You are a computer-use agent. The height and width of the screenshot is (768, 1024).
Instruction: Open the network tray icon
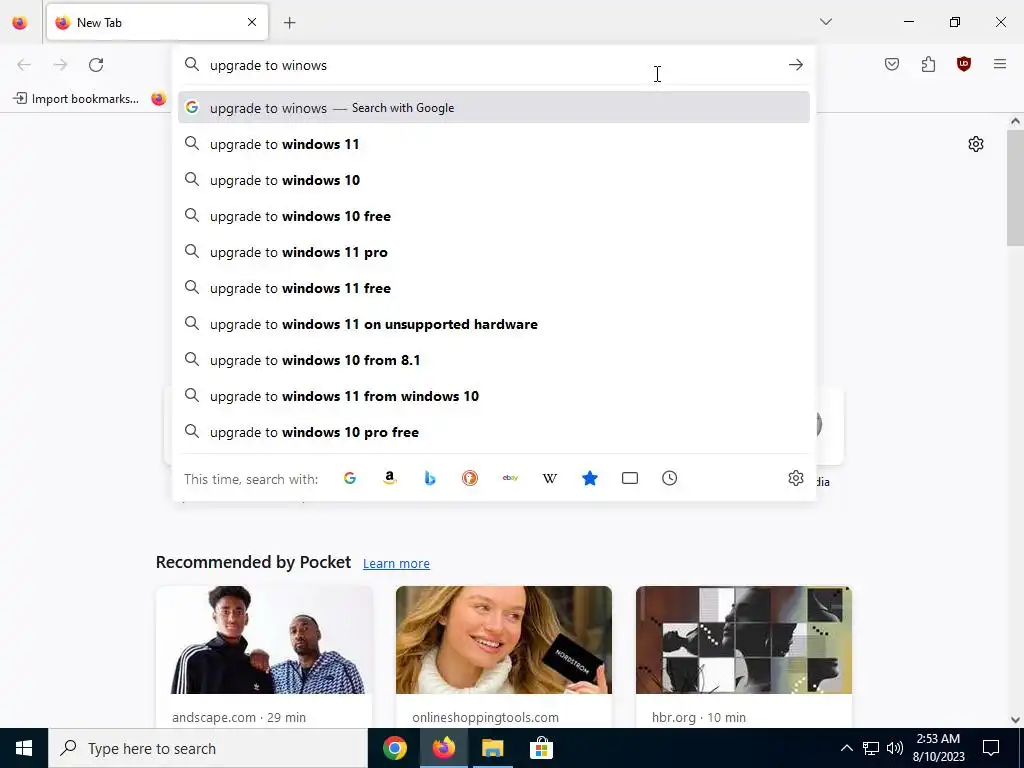click(x=871, y=748)
